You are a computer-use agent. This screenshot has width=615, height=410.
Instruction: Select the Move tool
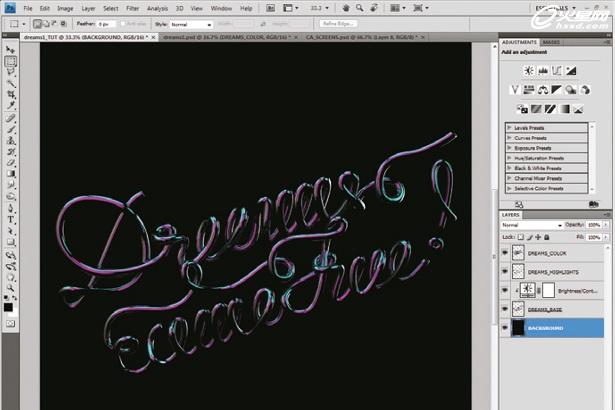tap(11, 50)
